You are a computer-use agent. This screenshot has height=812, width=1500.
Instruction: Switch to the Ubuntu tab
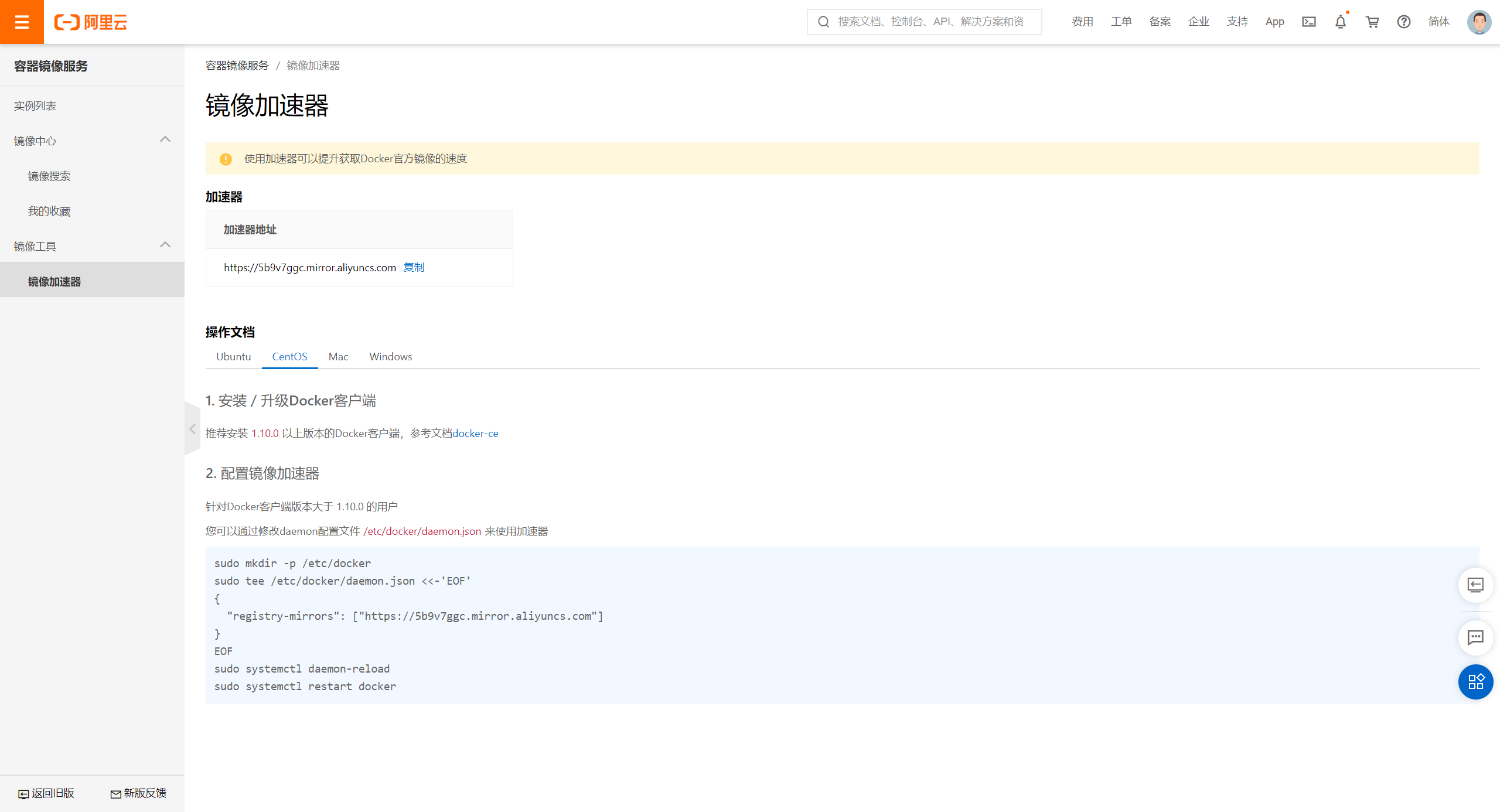coord(233,356)
